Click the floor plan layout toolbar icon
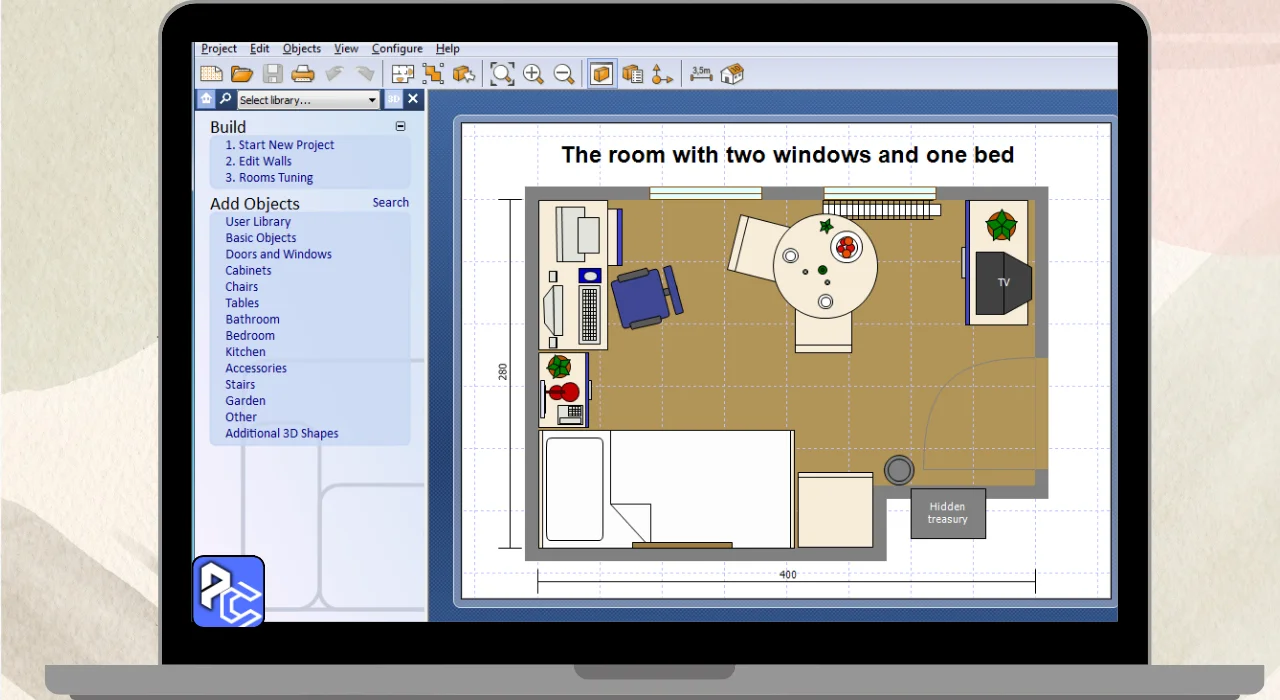The height and width of the screenshot is (700, 1280). point(402,74)
